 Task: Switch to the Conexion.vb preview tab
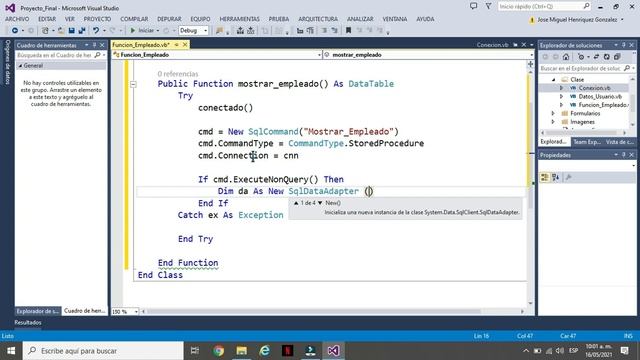(x=492, y=45)
